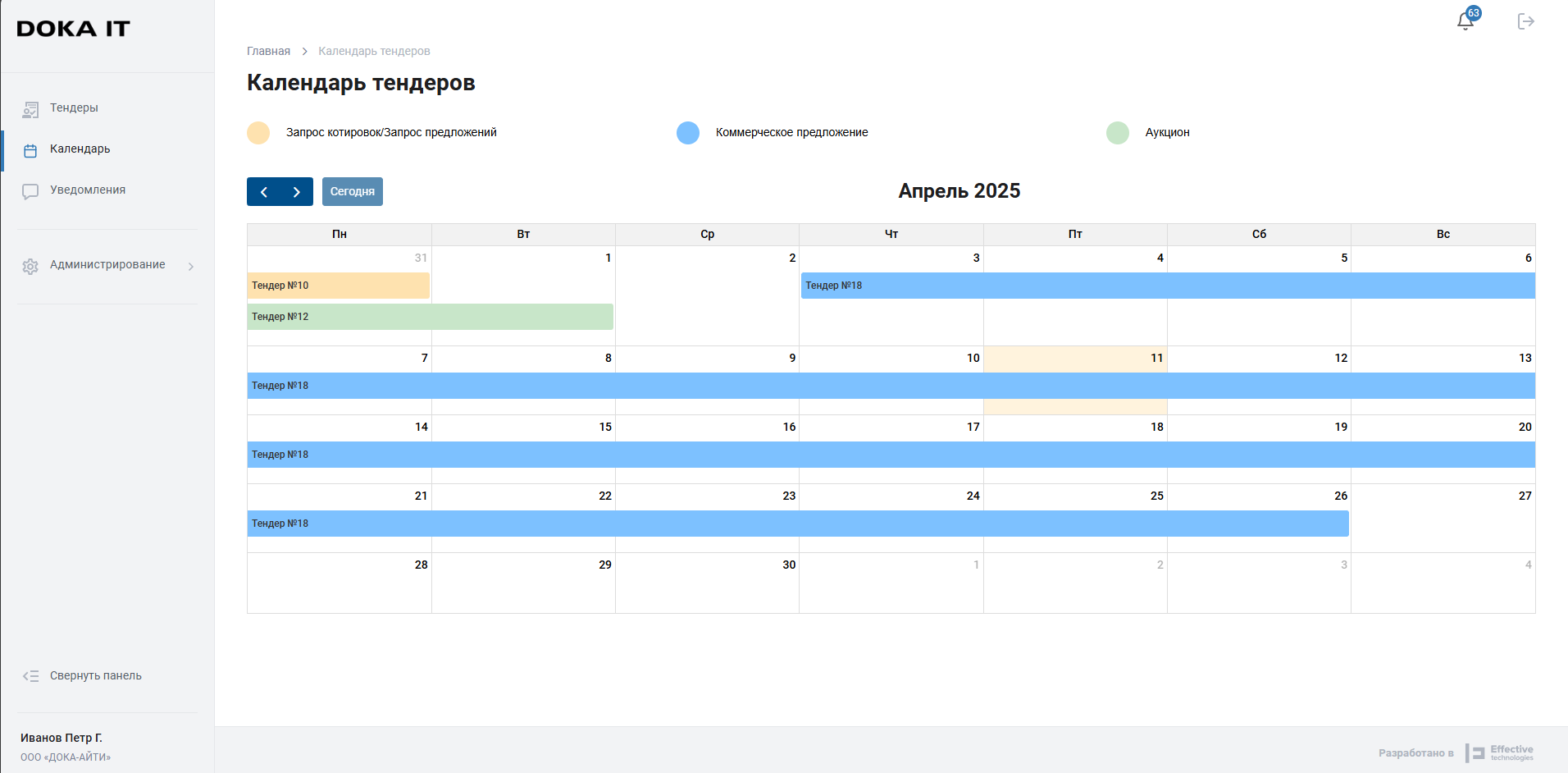Go to next month arrow
This screenshot has width=1568, height=773.
point(297,192)
